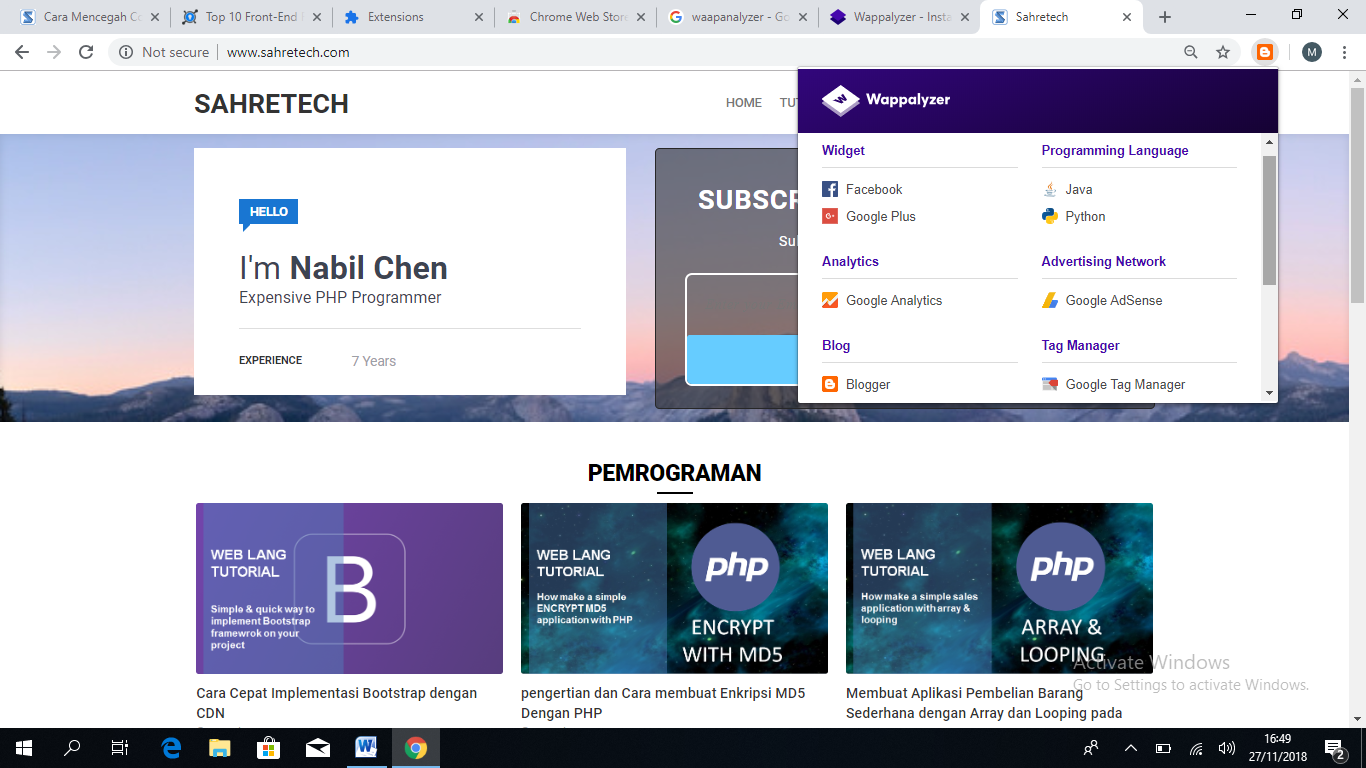Open the Facebook entry in Wappalyzer popup
The height and width of the screenshot is (768, 1366).
coord(874,189)
